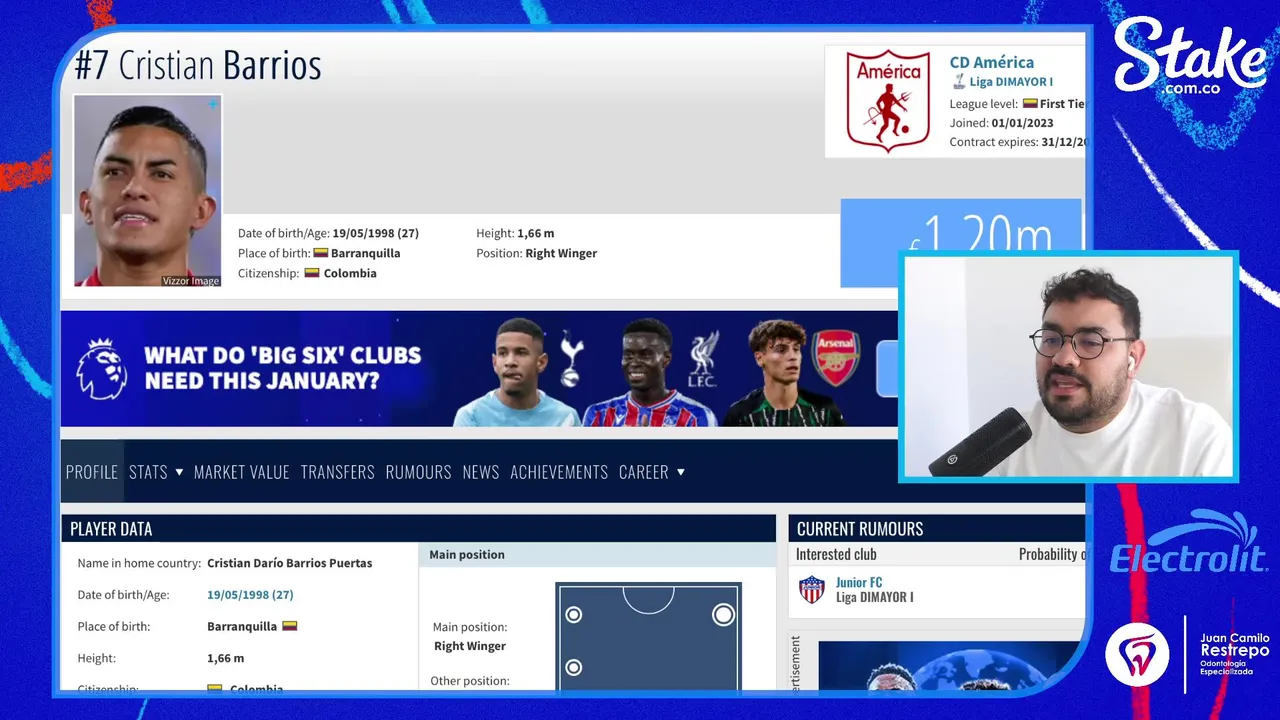This screenshot has width=1280, height=720.
Task: Click the "1,66 m" height value in Player Data
Action: coord(226,658)
